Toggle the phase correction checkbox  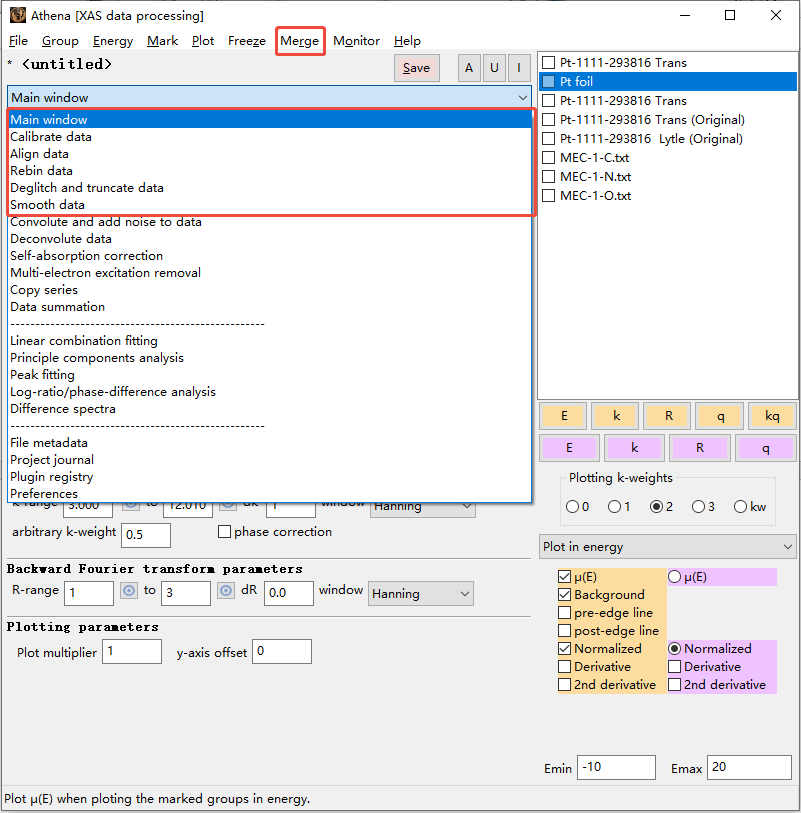tap(224, 532)
